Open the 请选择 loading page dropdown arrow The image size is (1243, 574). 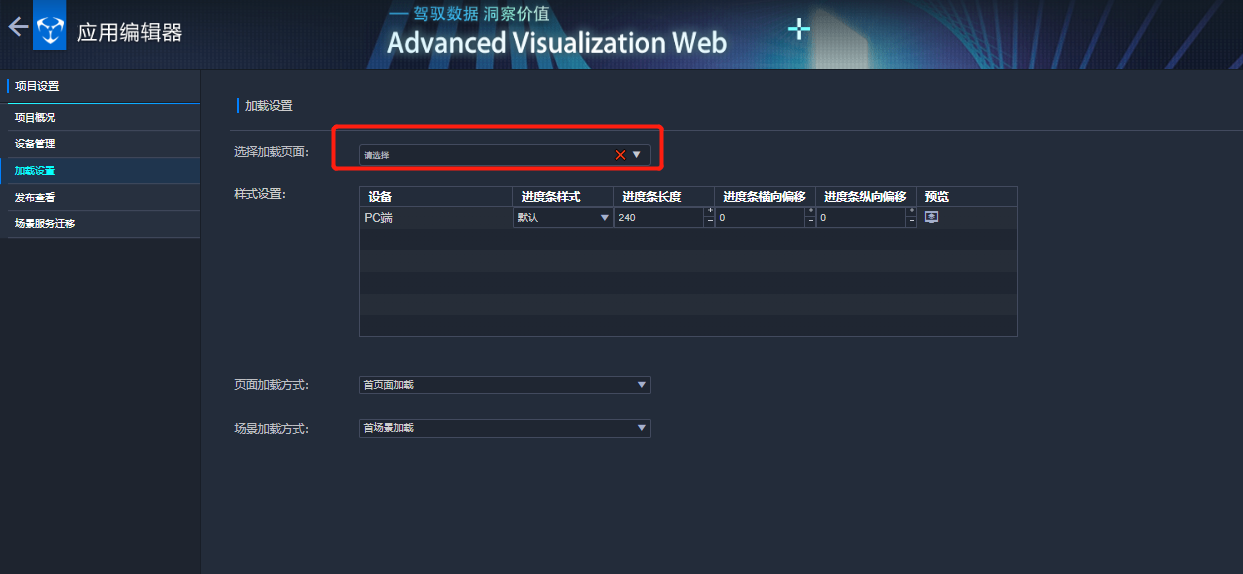pos(636,155)
